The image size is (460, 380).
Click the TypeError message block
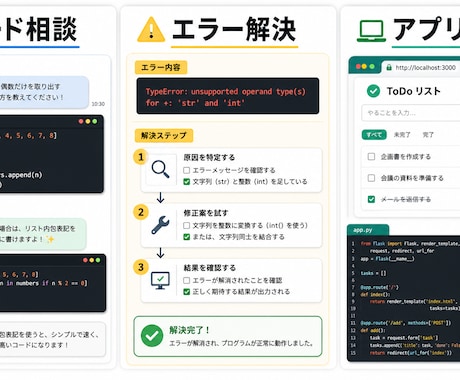coord(228,96)
